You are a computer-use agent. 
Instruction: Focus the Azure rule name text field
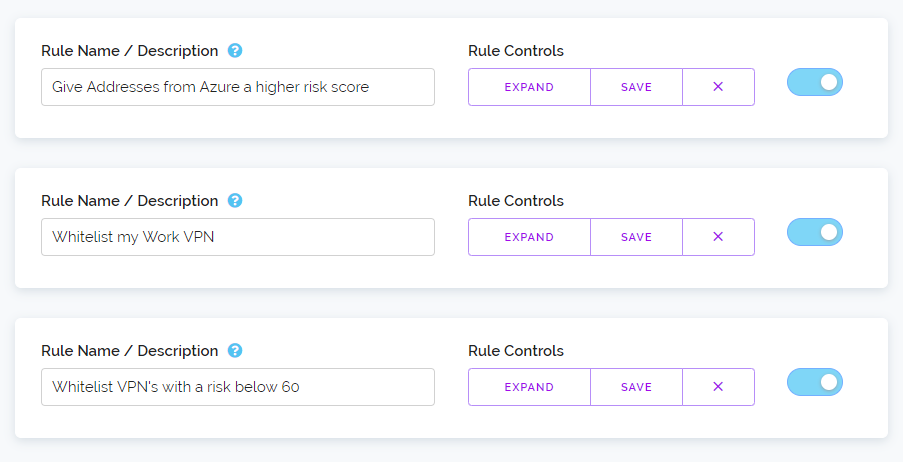coord(238,87)
